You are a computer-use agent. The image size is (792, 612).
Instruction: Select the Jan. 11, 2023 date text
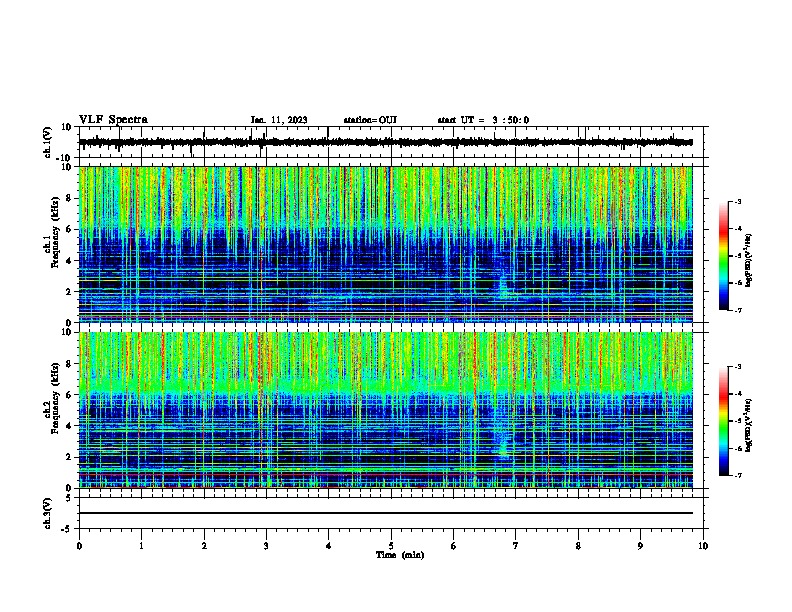pos(279,120)
